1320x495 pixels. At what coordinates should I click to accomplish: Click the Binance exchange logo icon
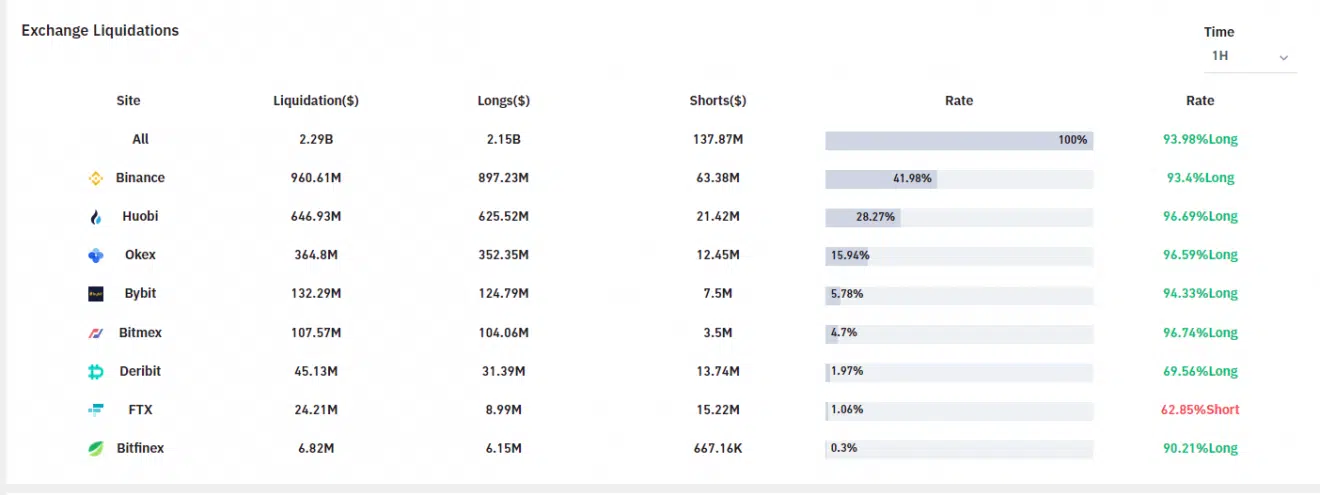click(96, 178)
